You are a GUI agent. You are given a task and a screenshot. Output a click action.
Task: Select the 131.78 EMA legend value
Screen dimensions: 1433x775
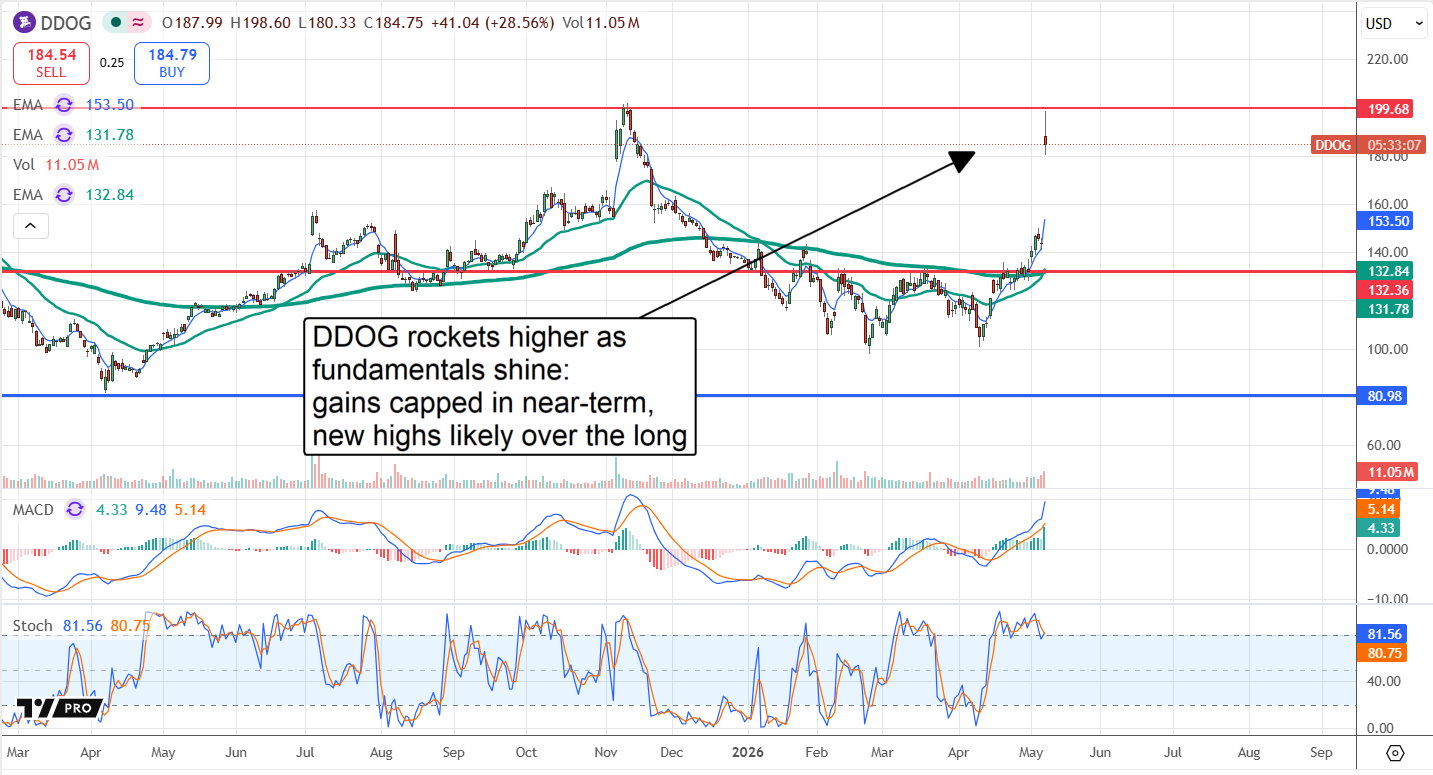click(110, 135)
